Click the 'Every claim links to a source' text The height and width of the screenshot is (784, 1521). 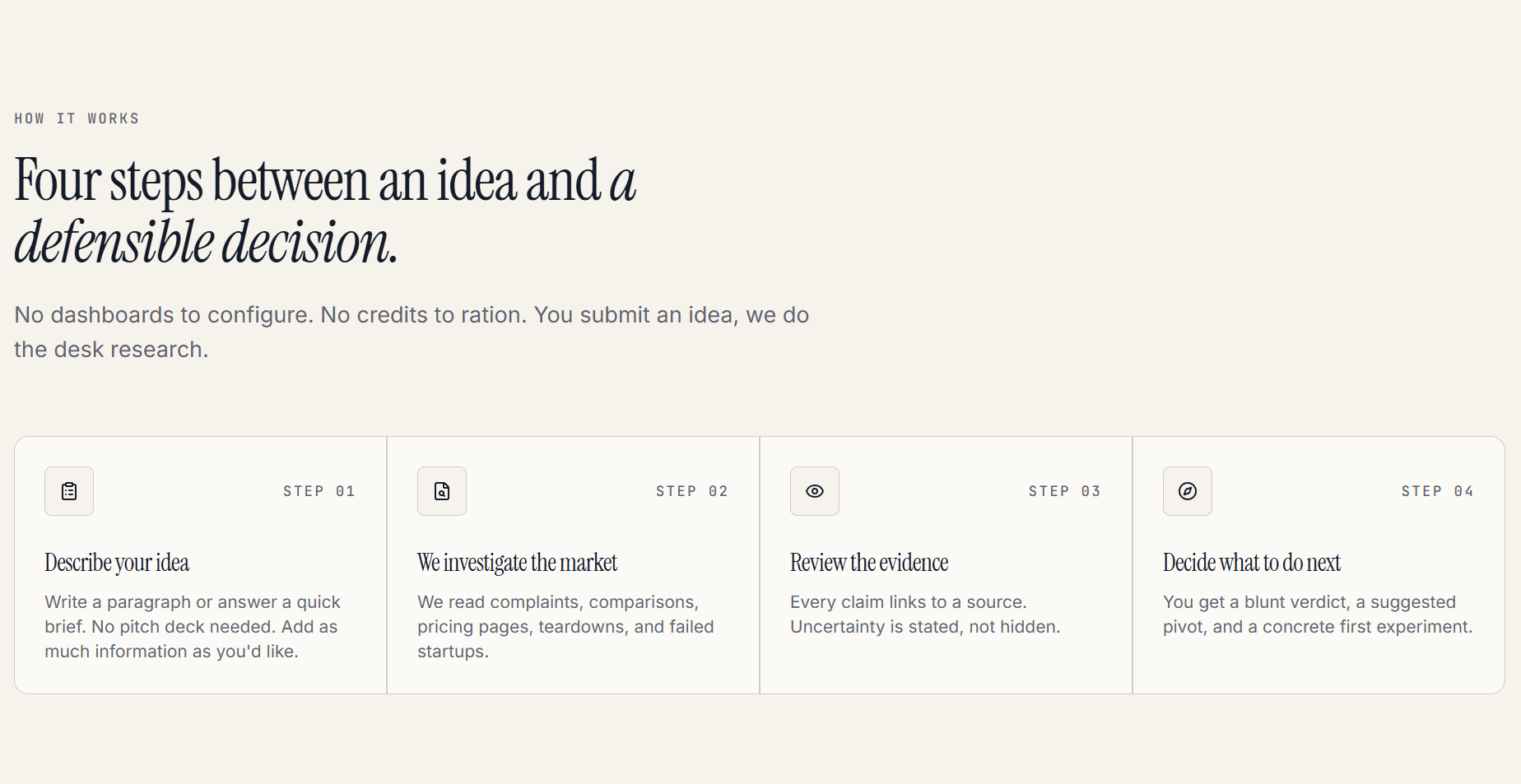[925, 615]
